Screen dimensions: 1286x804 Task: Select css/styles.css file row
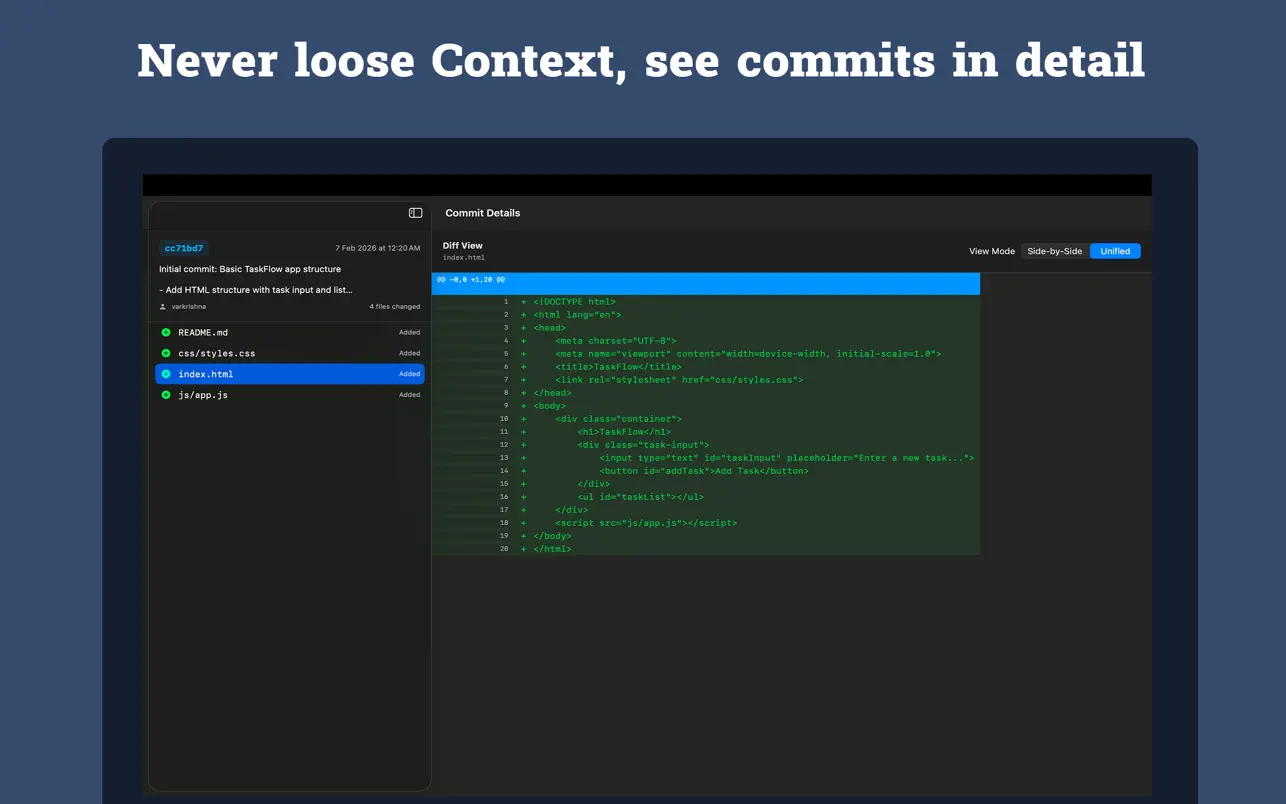(x=290, y=353)
